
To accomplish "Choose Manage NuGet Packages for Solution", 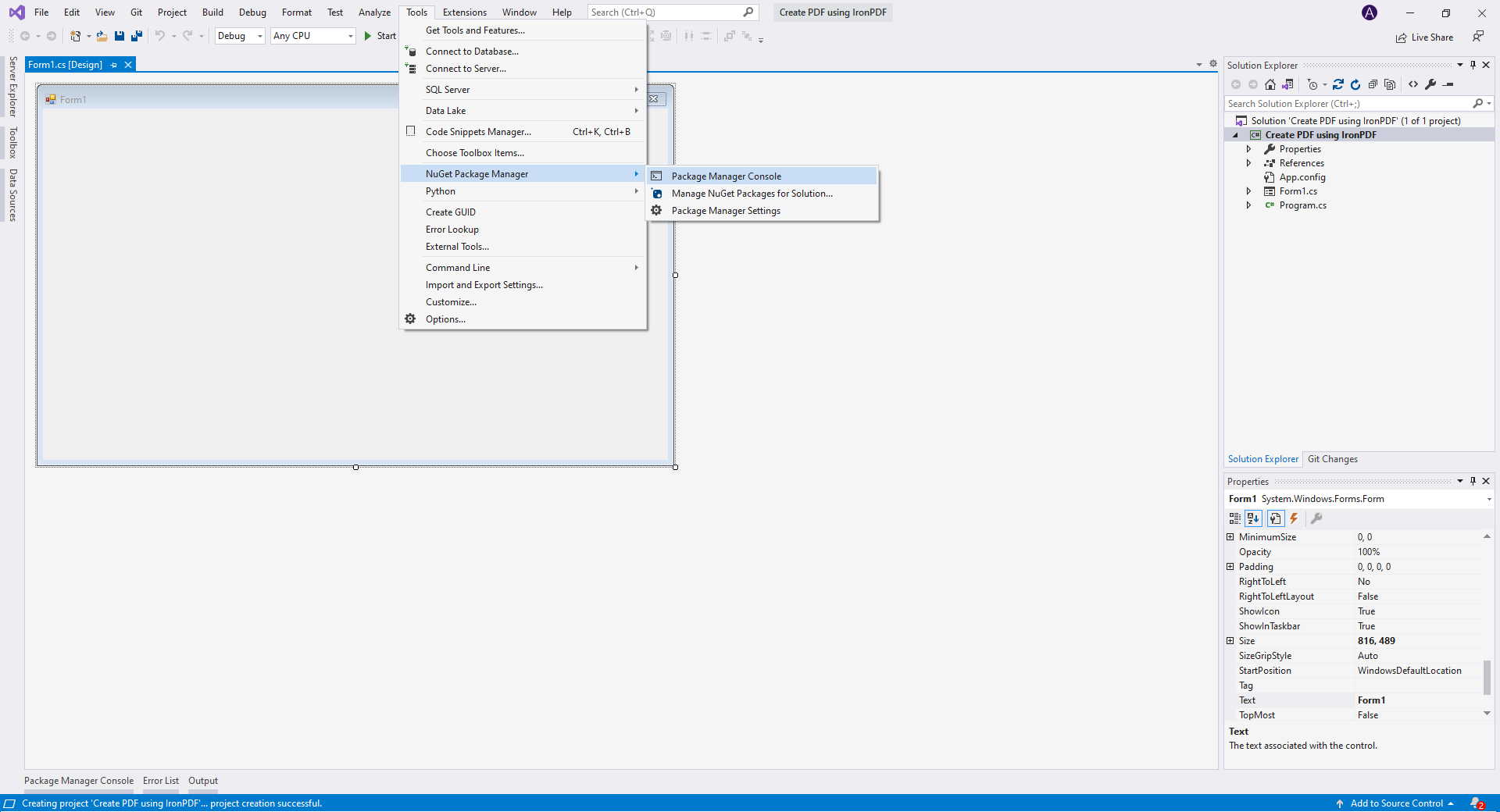I will (x=752, y=194).
